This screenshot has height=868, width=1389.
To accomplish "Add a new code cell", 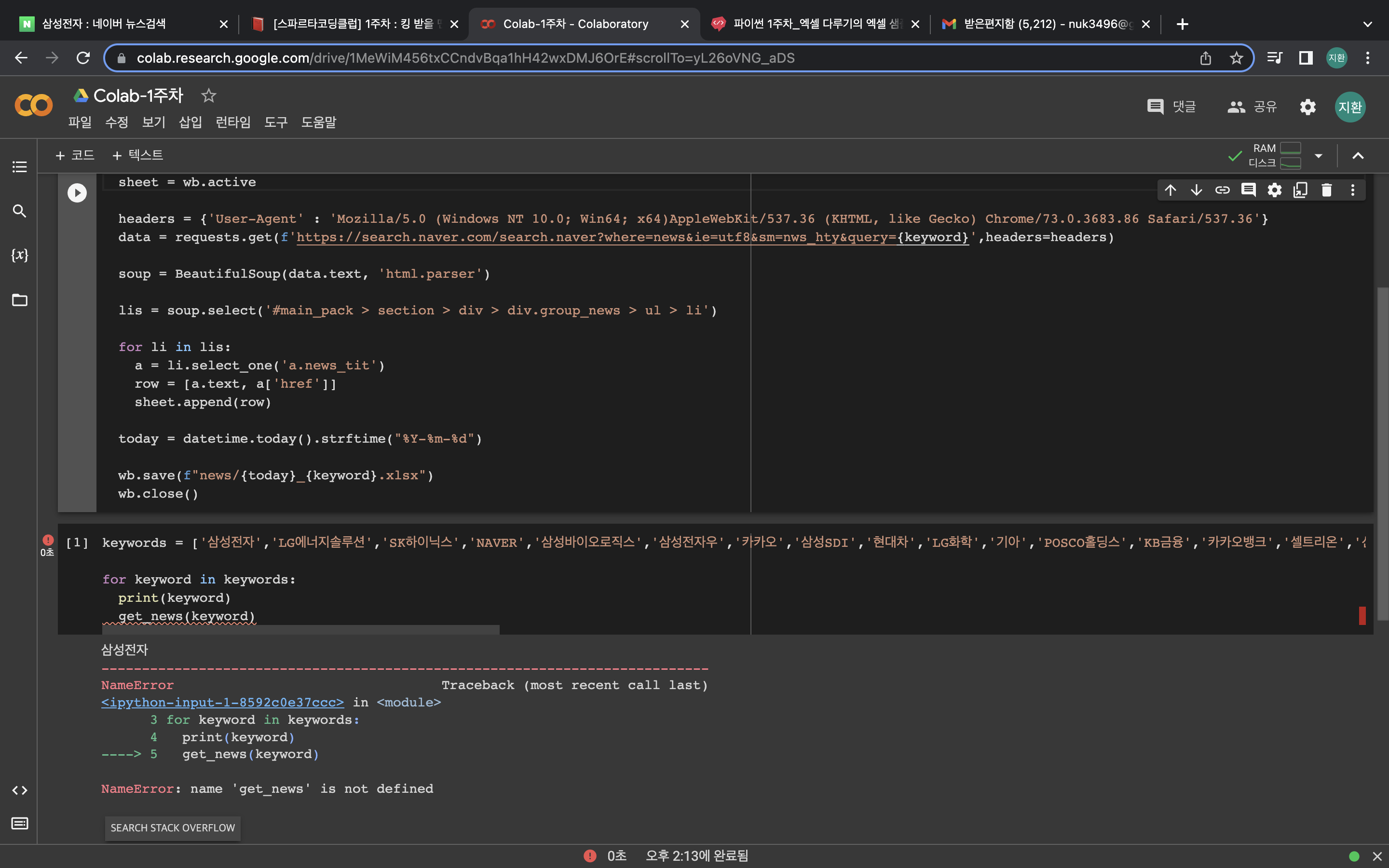I will (75, 155).
